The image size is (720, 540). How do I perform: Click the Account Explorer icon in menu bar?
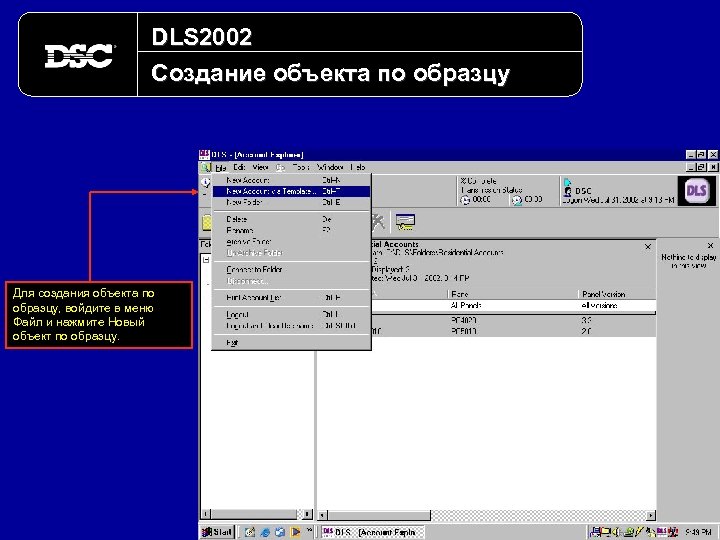[205, 168]
